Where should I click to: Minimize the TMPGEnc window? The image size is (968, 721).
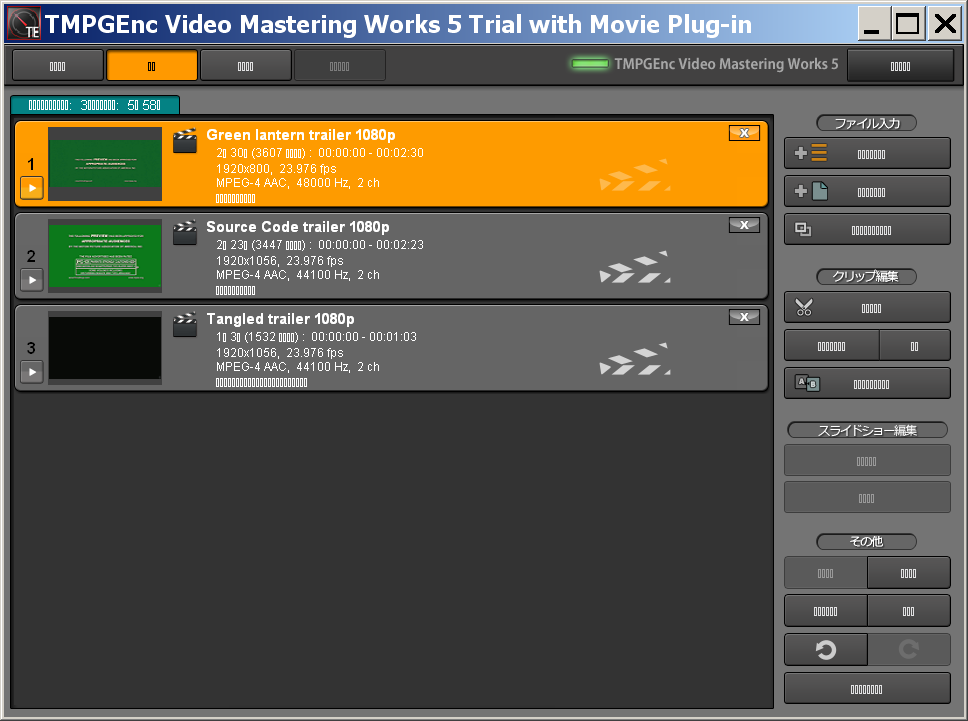(x=874, y=24)
